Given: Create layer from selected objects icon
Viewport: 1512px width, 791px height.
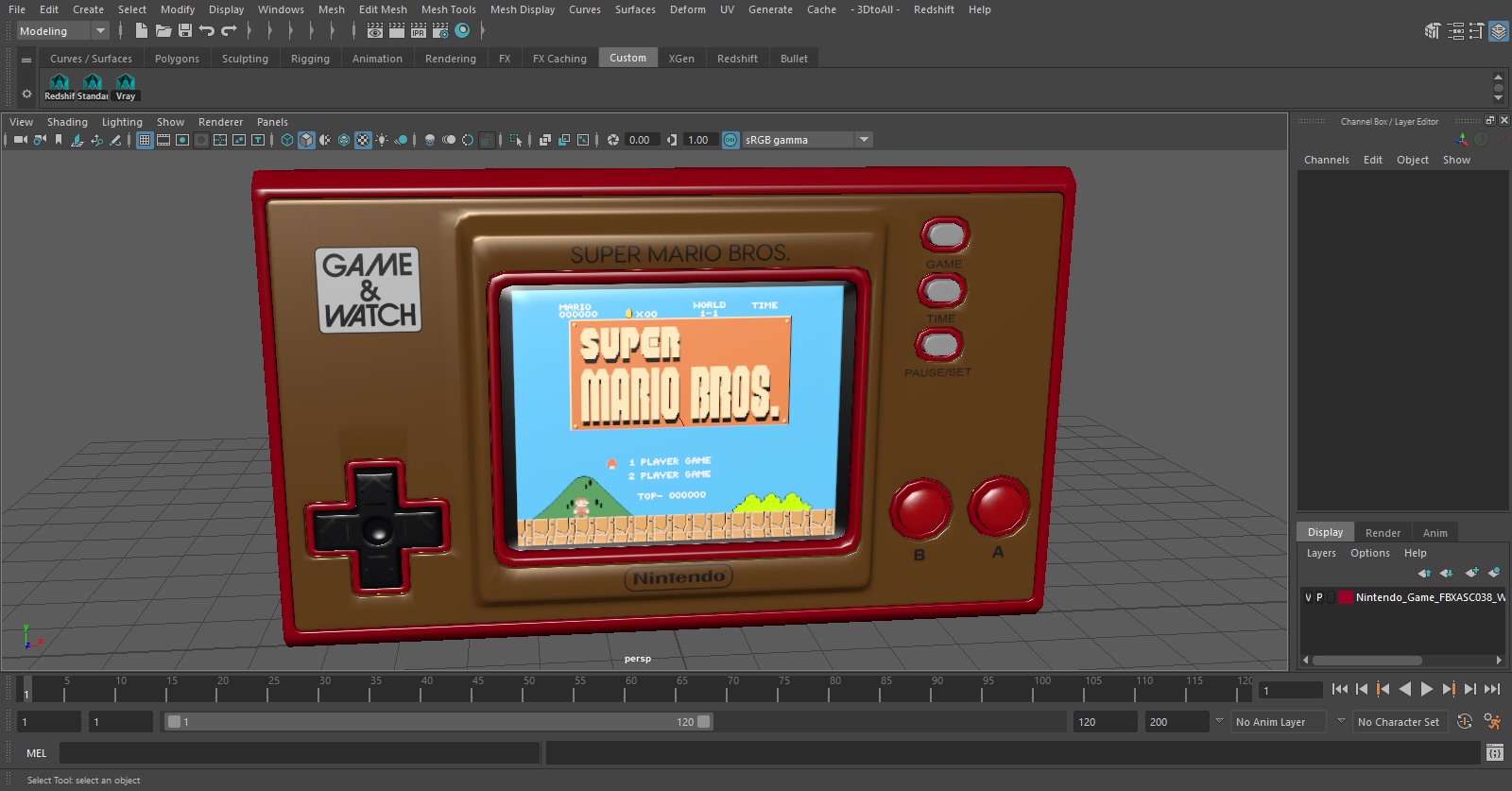Looking at the screenshot, I should click(x=1494, y=573).
